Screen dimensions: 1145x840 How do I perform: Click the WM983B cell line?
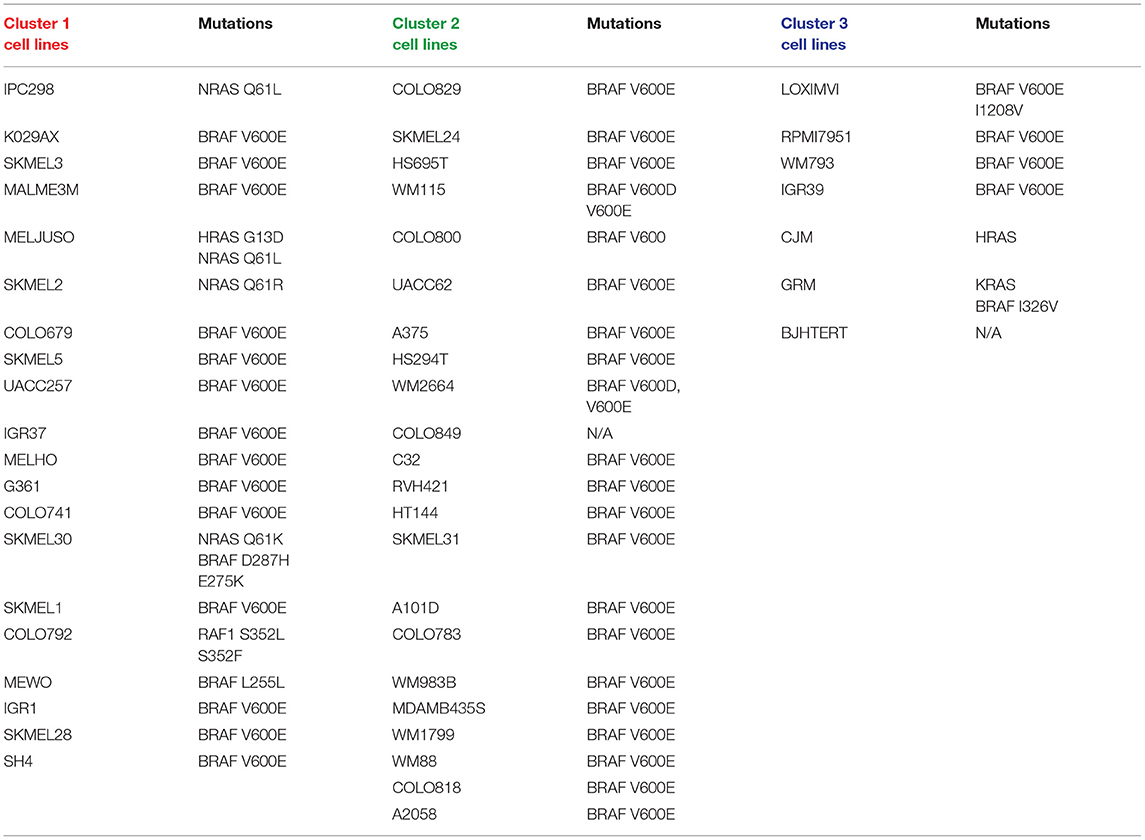click(424, 683)
